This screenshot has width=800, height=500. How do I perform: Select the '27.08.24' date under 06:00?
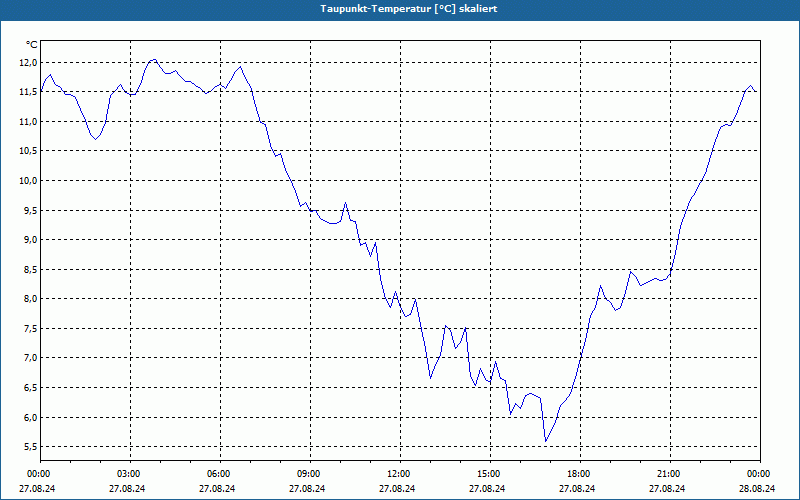[217, 488]
